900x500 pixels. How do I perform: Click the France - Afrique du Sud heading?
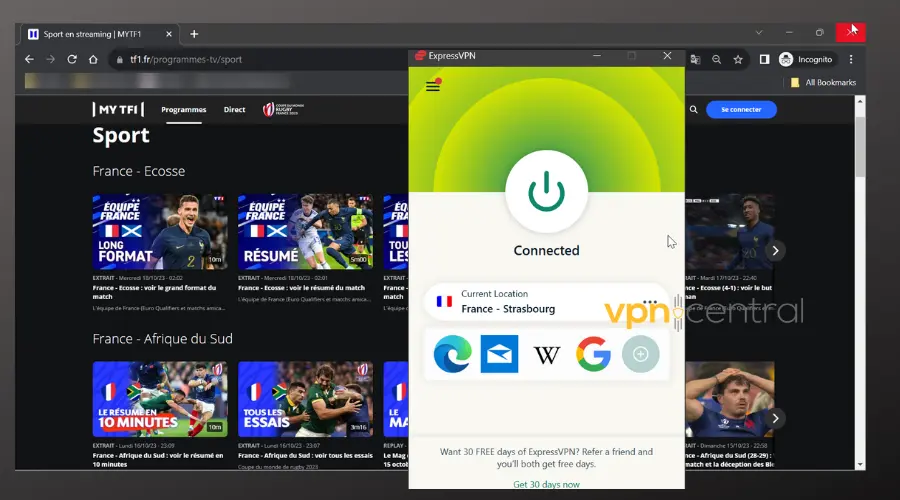click(x=162, y=339)
